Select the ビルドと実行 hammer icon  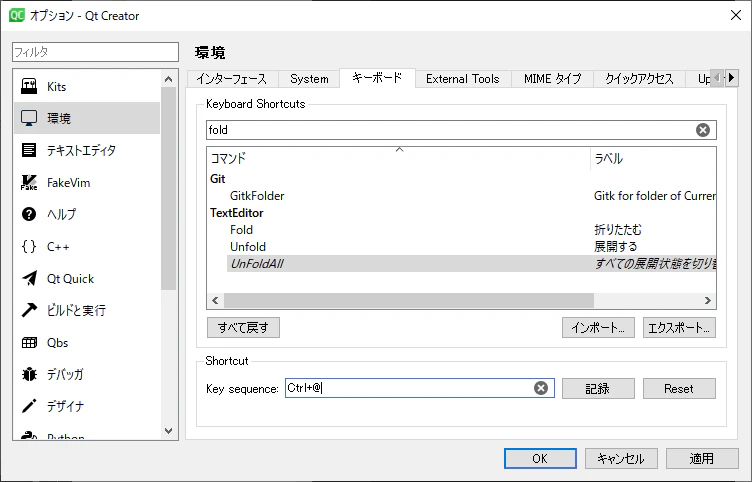point(29,310)
